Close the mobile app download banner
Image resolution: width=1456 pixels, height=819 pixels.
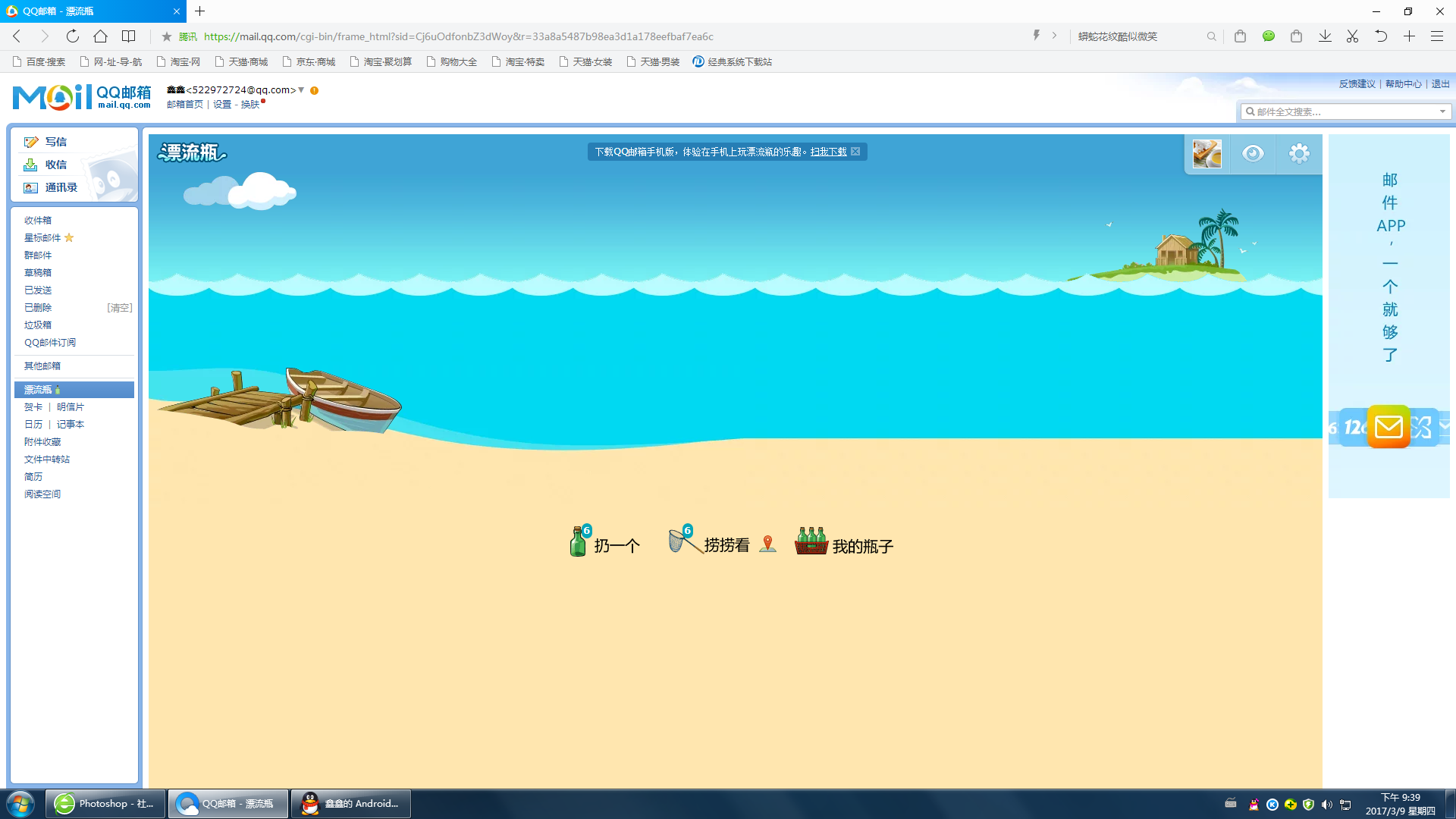(855, 152)
